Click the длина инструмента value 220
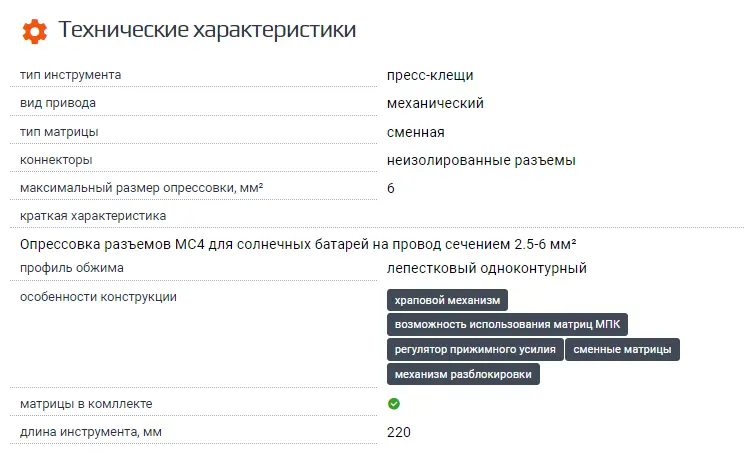 (398, 432)
